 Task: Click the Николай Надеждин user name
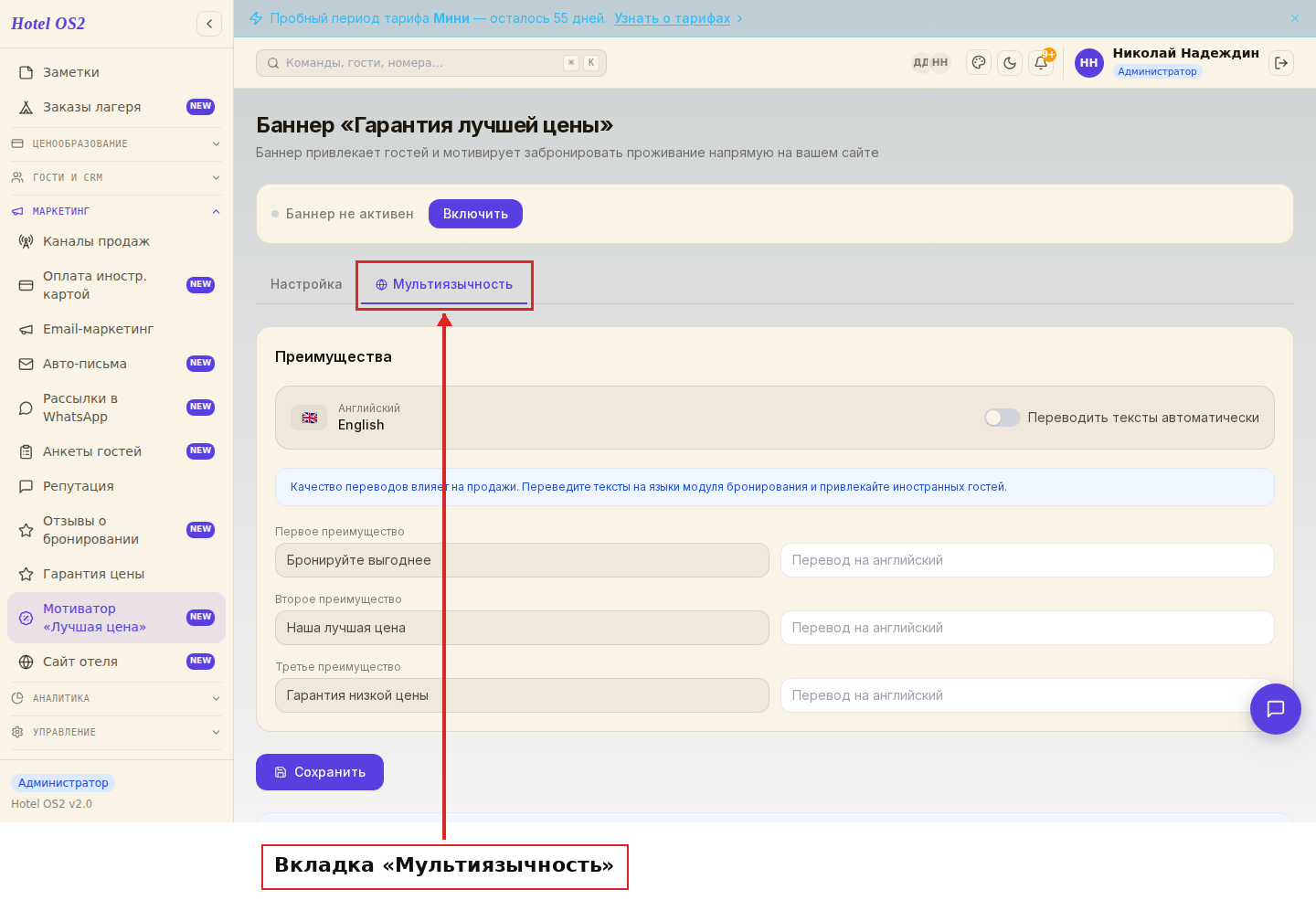pos(1185,53)
